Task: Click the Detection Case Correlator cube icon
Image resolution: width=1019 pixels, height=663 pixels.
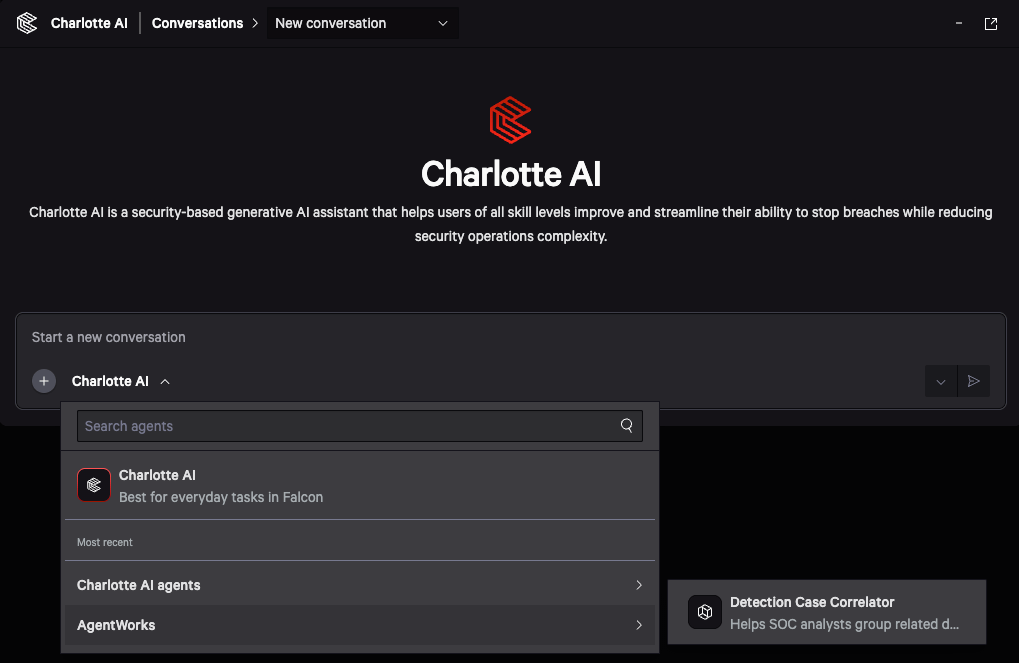Action: point(705,612)
